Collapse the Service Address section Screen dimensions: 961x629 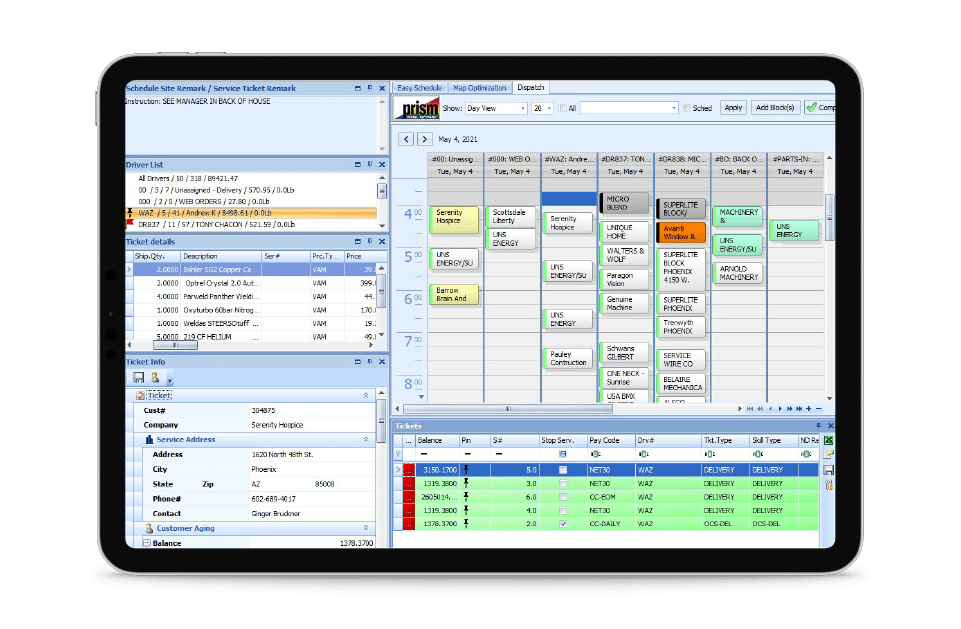click(365, 439)
